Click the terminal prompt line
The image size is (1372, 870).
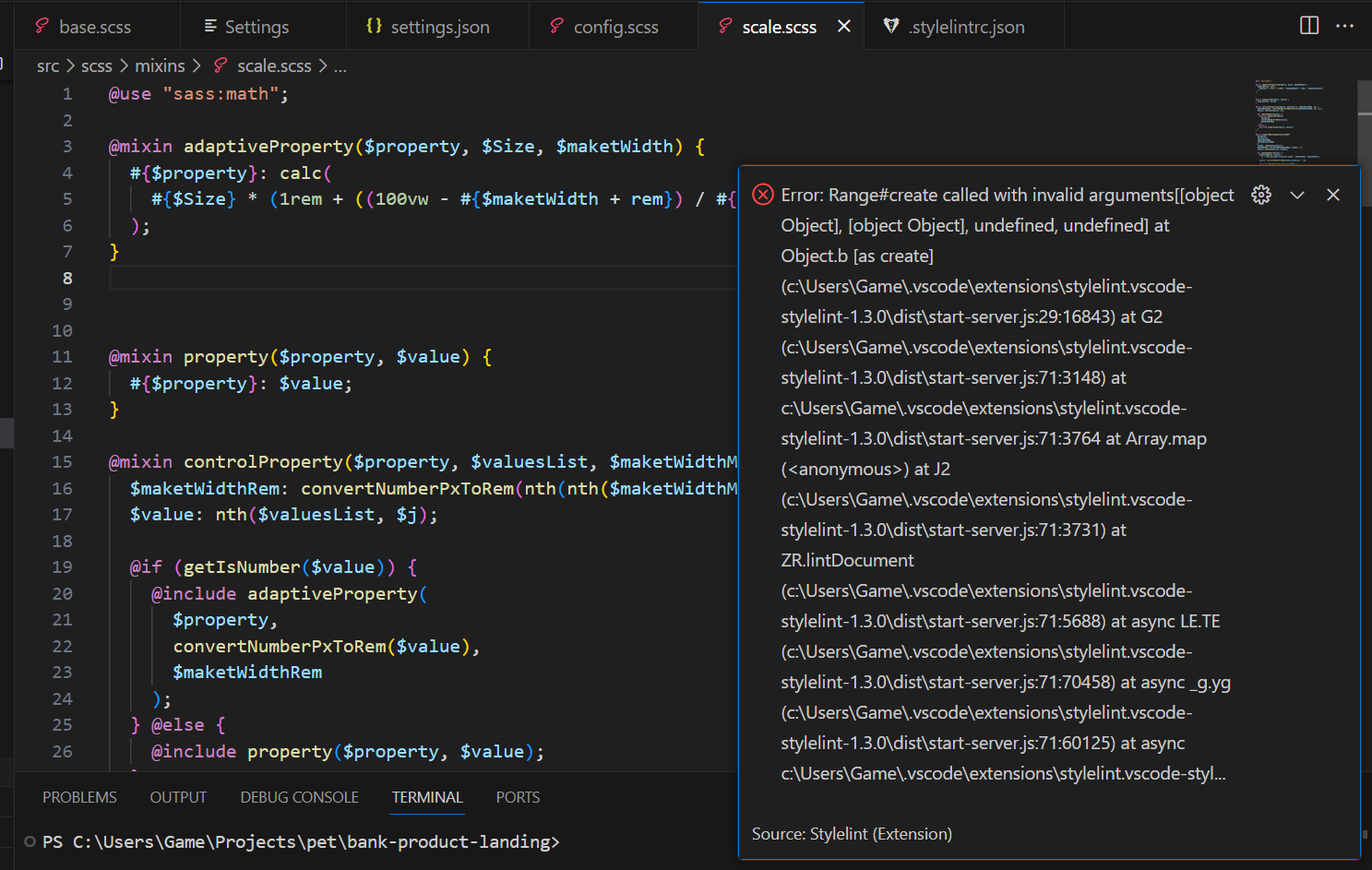pyautogui.click(x=301, y=841)
